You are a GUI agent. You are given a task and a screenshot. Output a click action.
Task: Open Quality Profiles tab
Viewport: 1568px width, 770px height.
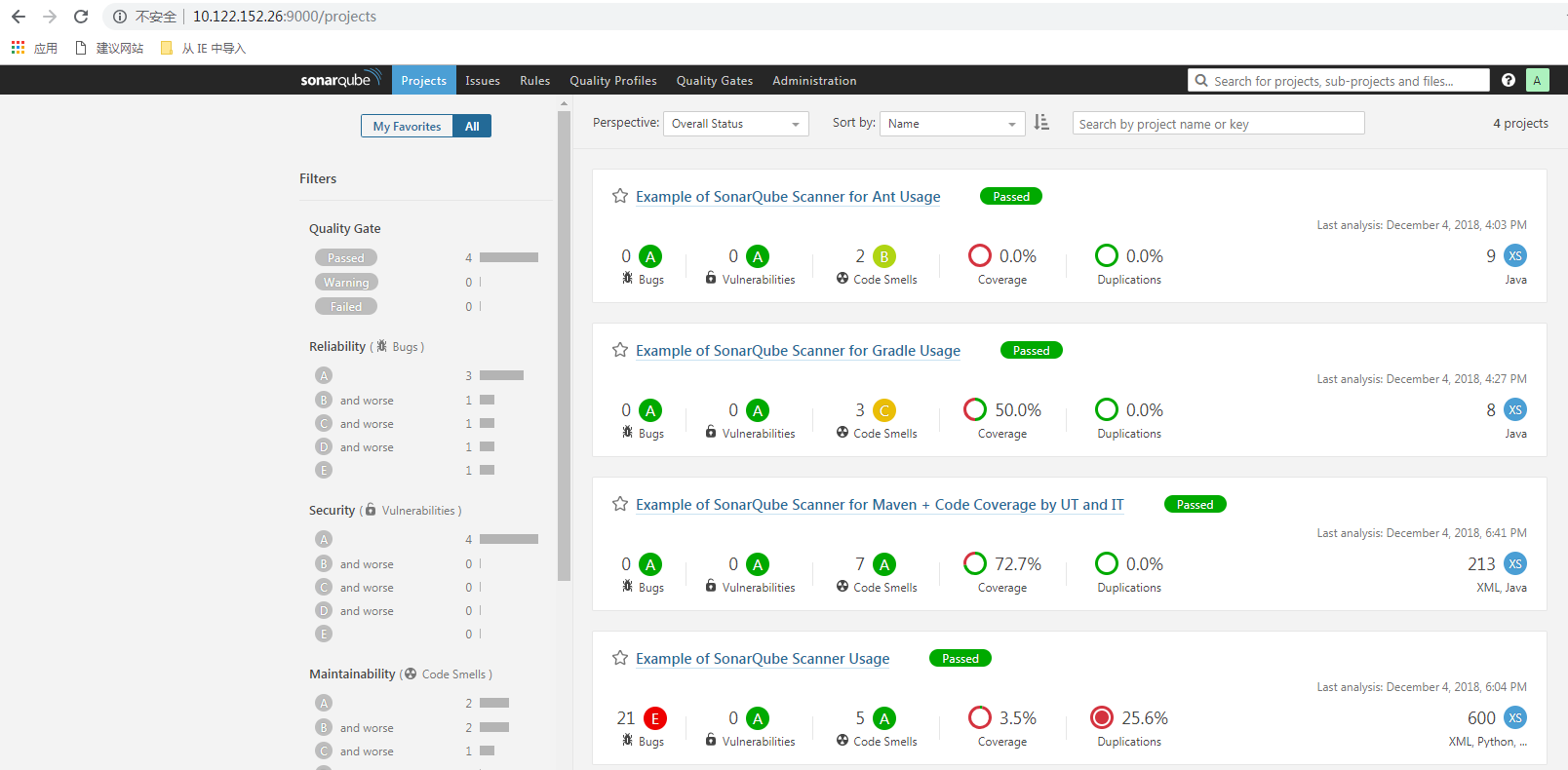pos(613,80)
